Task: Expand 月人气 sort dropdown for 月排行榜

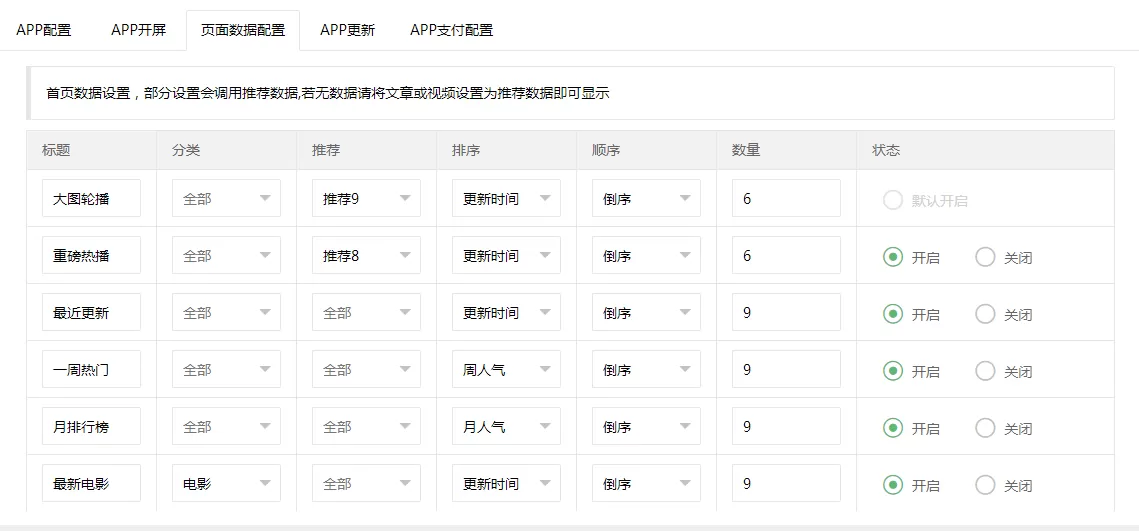Action: tap(506, 427)
